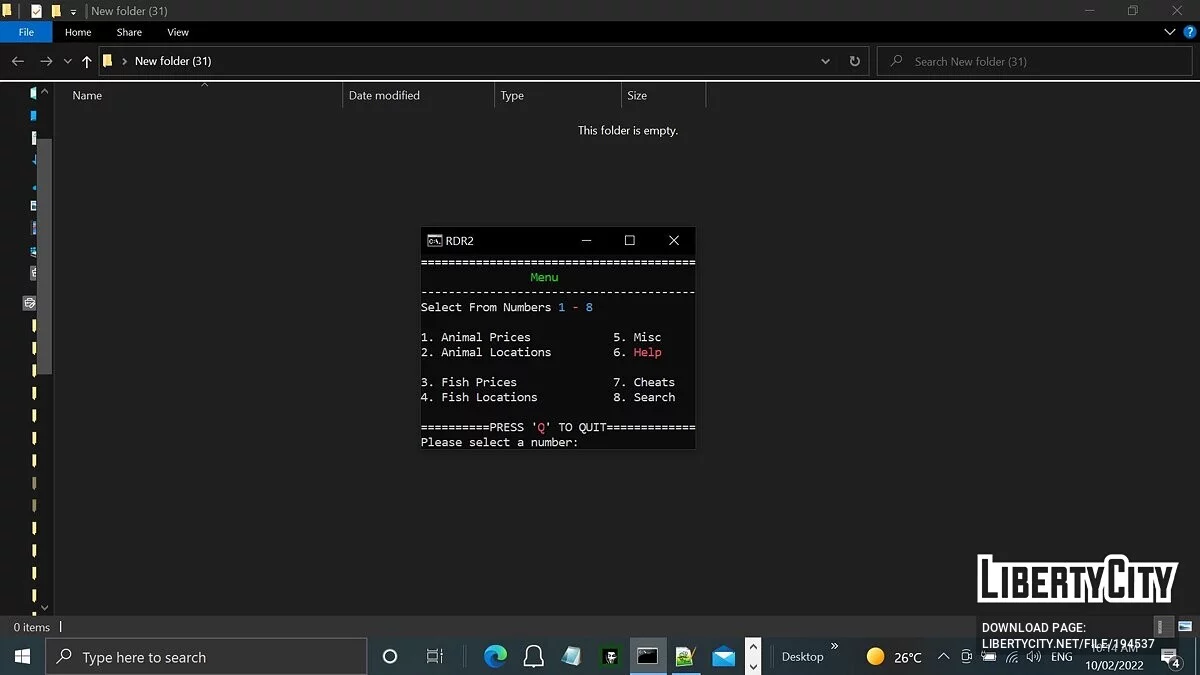Screen dimensions: 1200x675
Task: Click the Microsoft Edge icon on the taskbar
Action: click(495, 656)
